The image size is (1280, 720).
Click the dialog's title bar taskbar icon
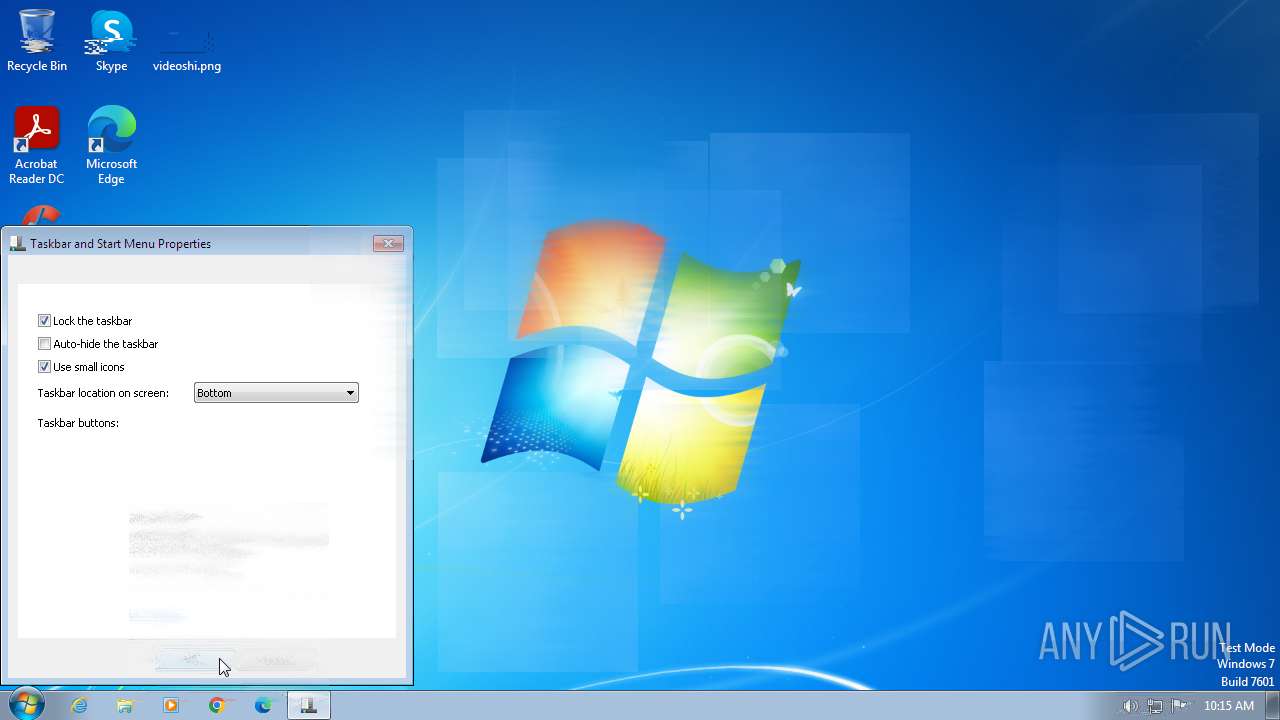tap(17, 243)
